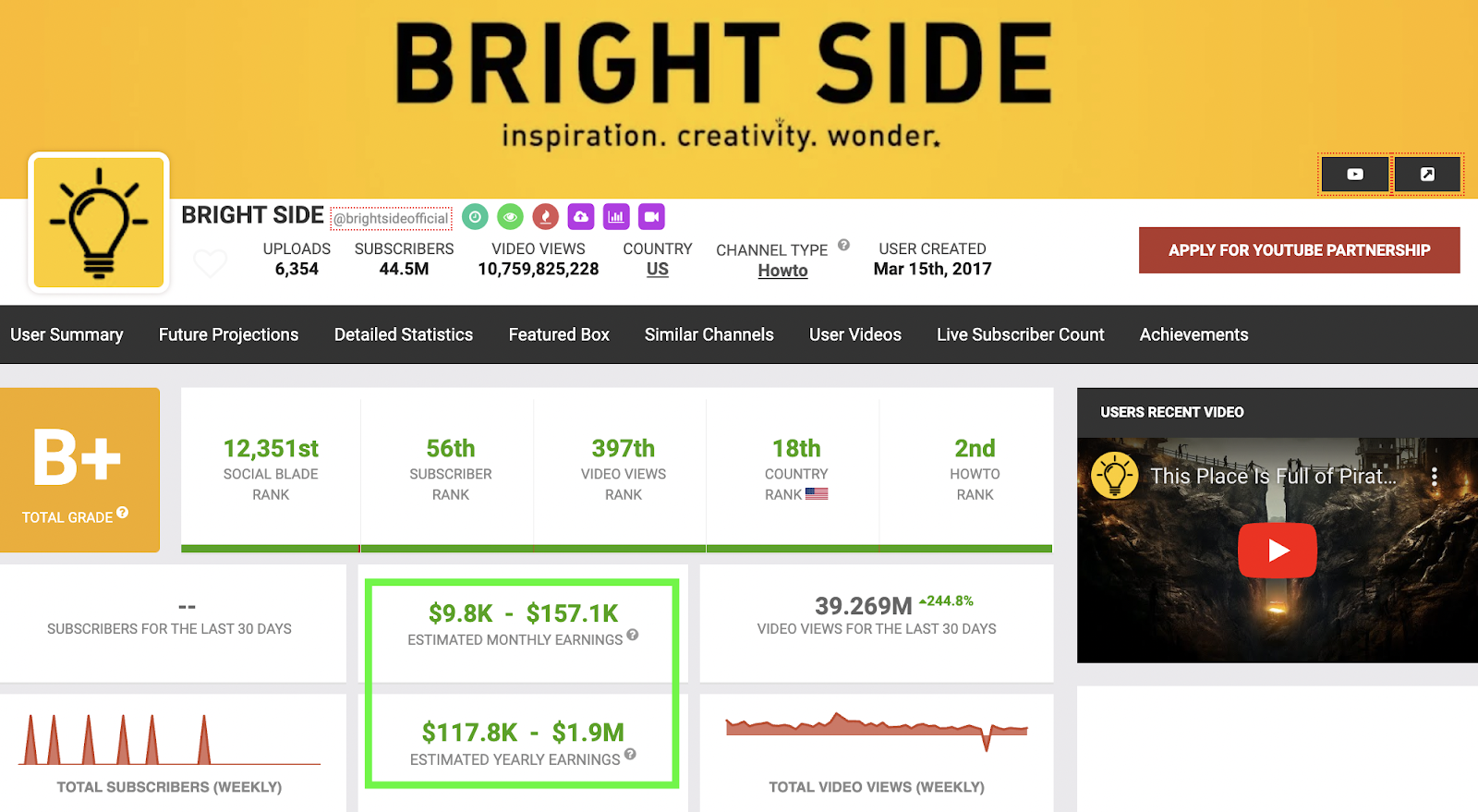Open the YouTube channel icon button
This screenshot has width=1478, height=812.
pyautogui.click(x=1355, y=174)
